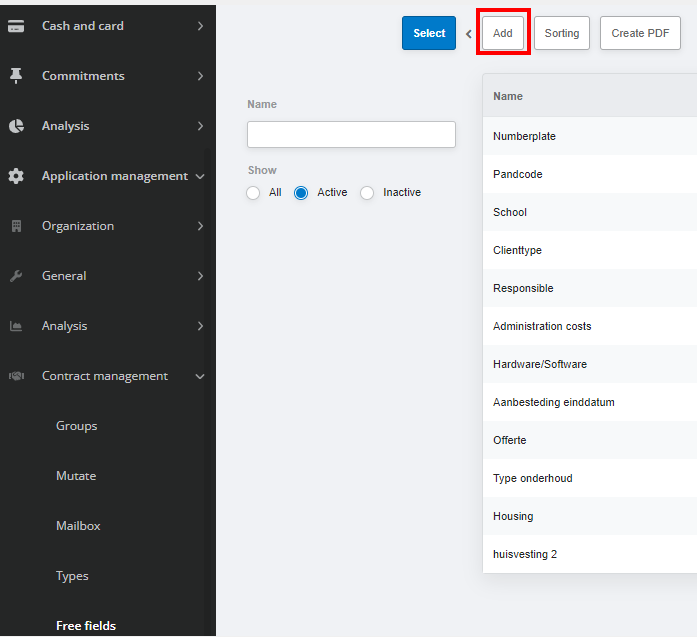Click the Cash and card credit-card icon
697x637 pixels.
coord(16,26)
